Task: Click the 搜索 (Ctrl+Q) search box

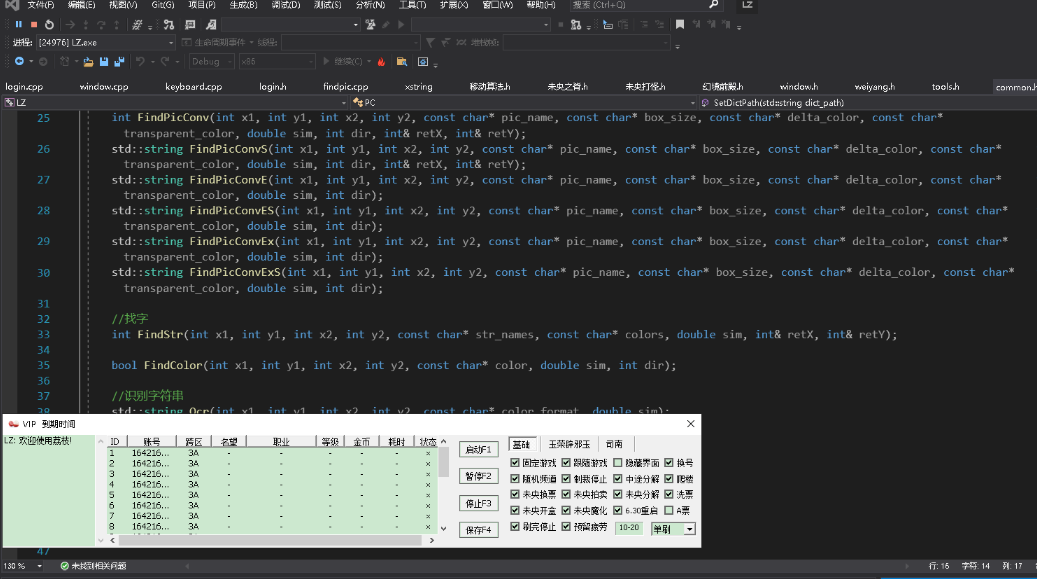Action: (x=645, y=5)
